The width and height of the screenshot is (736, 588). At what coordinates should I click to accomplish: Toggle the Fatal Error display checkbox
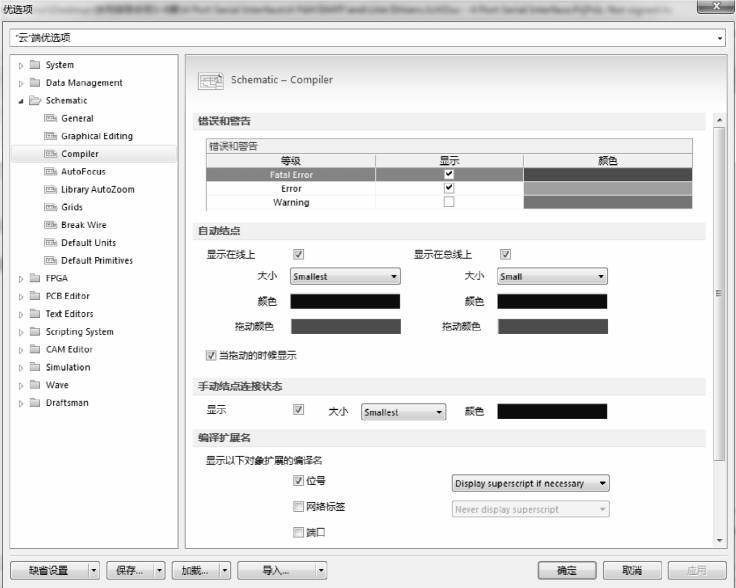coord(449,174)
